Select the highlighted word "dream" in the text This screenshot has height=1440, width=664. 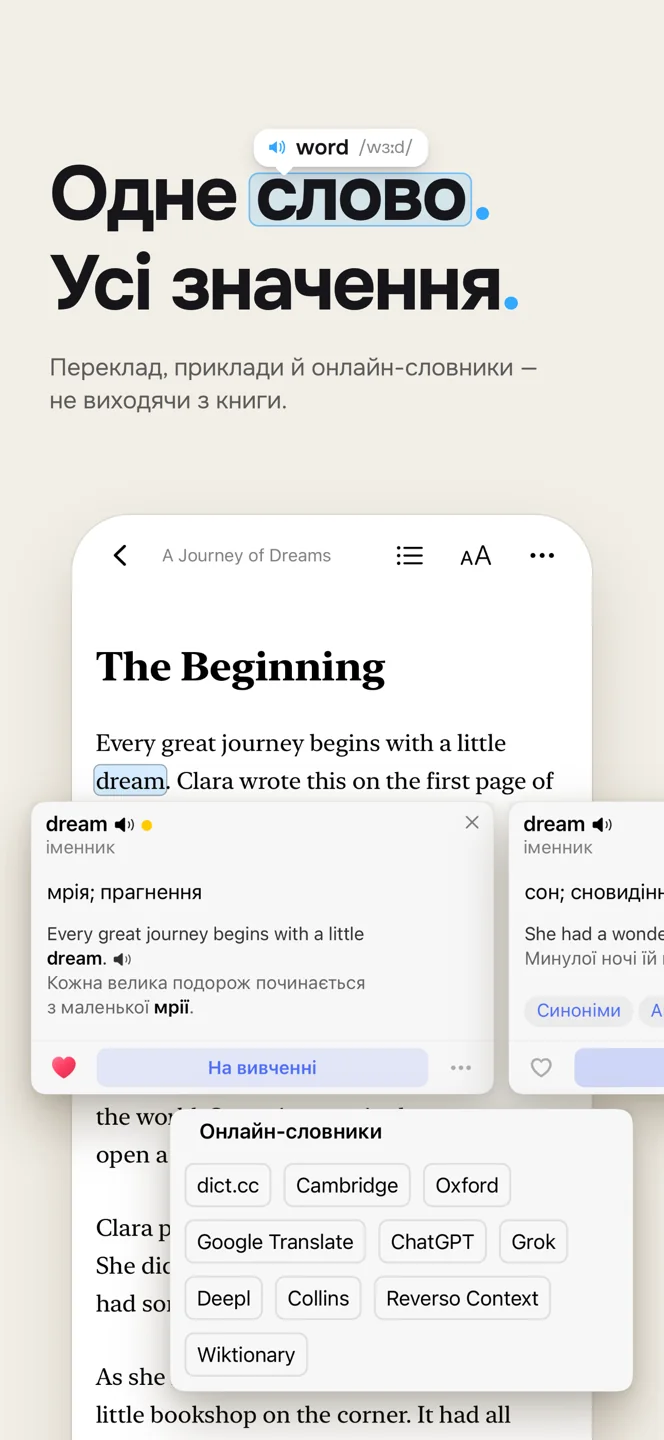pyautogui.click(x=130, y=781)
